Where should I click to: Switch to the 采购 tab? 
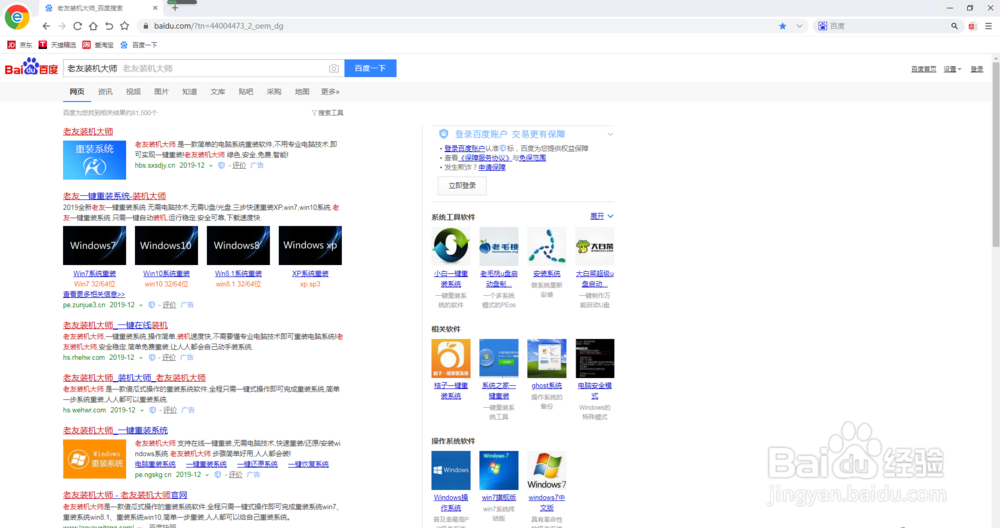pyautogui.click(x=274, y=92)
